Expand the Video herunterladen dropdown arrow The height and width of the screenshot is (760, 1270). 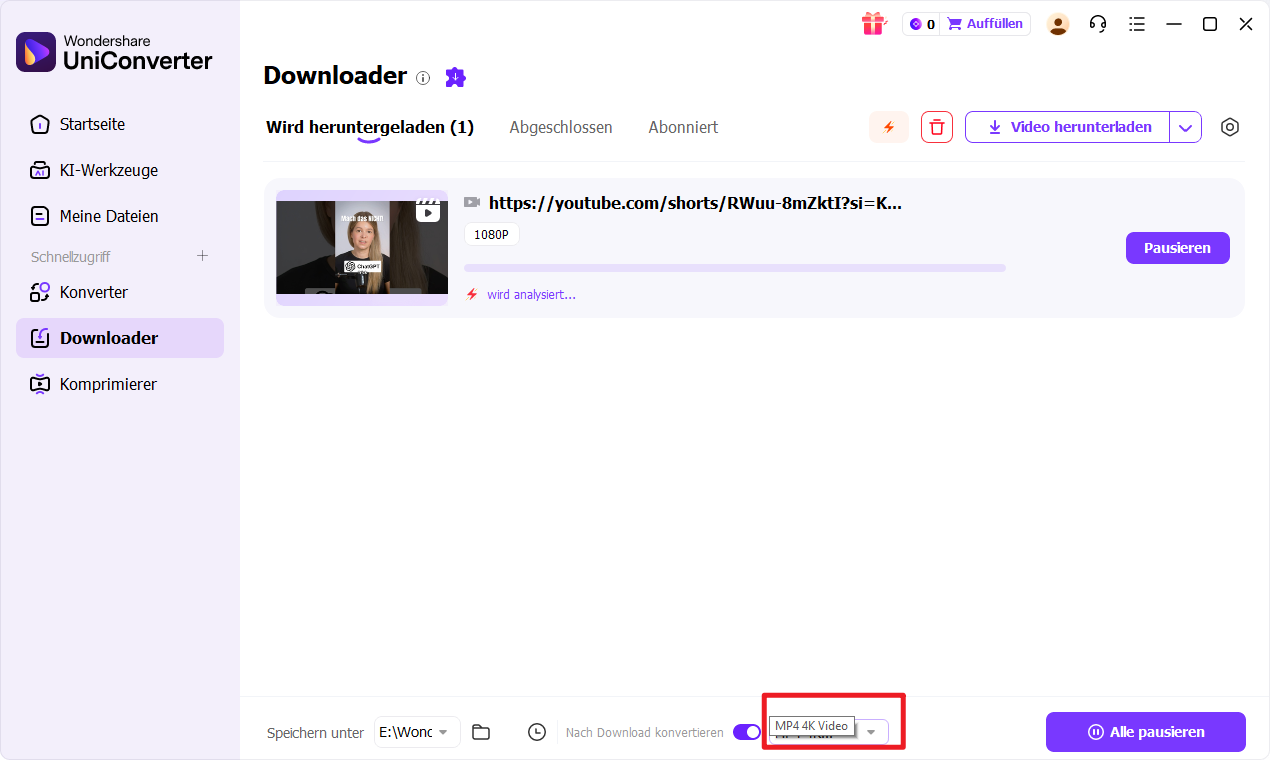[x=1186, y=127]
